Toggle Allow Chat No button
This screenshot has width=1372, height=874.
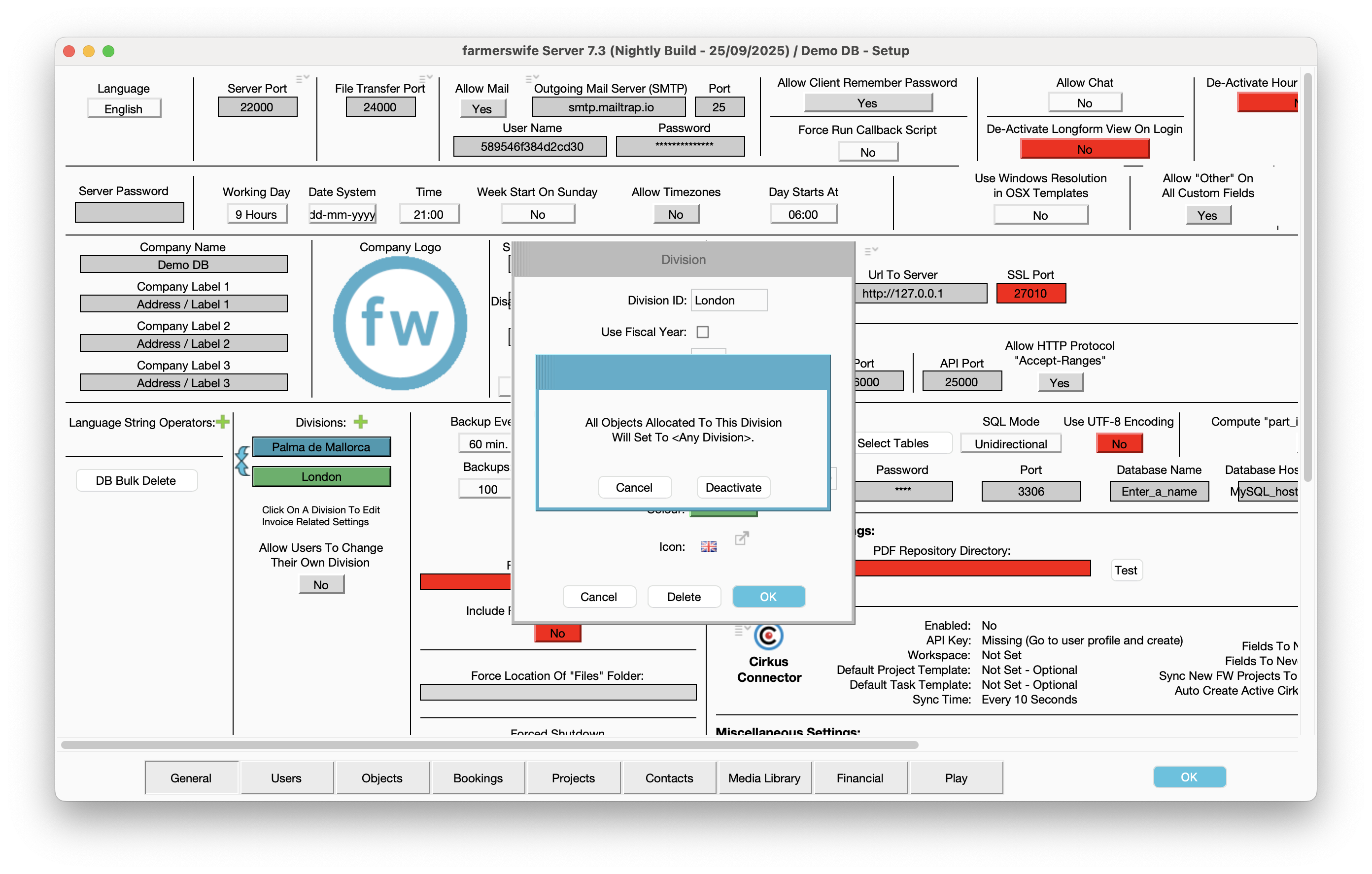click(1084, 103)
